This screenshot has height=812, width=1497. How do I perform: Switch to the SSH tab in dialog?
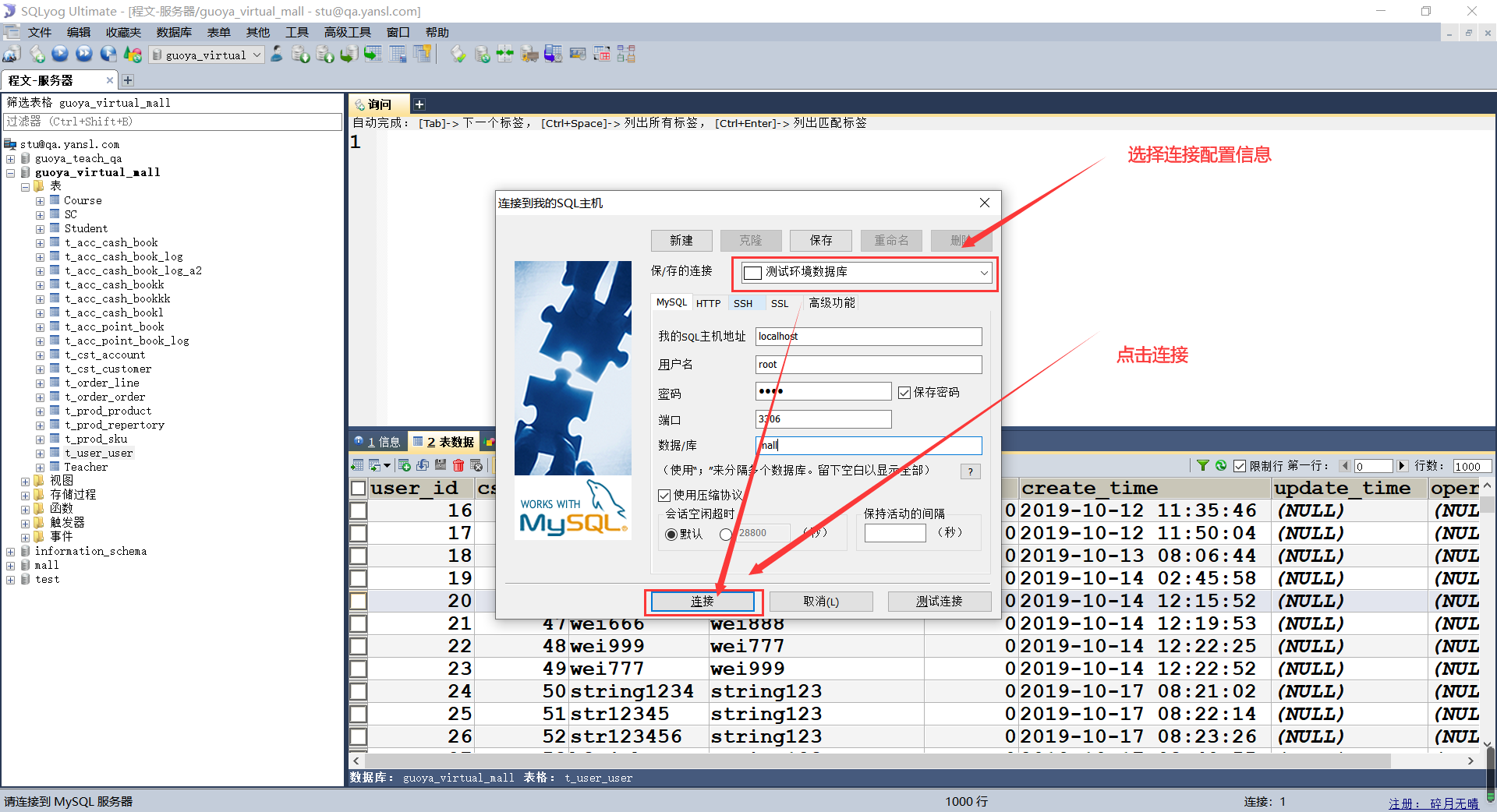point(743,303)
